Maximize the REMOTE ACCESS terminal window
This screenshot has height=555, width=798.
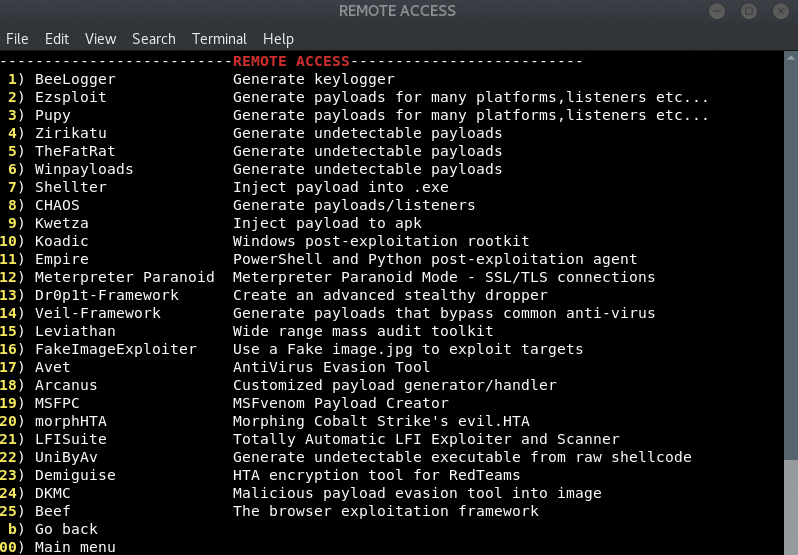(748, 12)
